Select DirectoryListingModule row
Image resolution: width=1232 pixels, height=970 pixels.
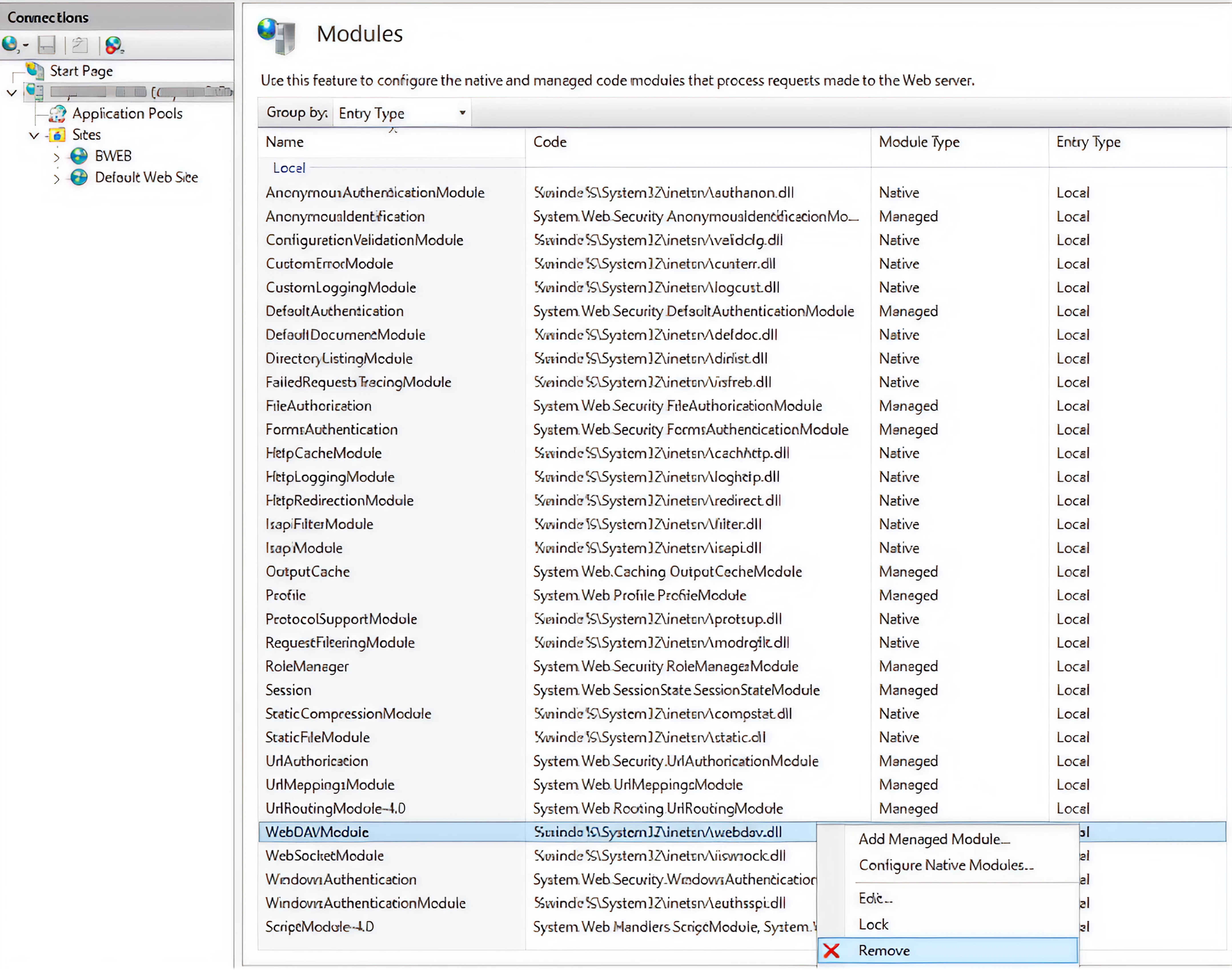coord(742,359)
